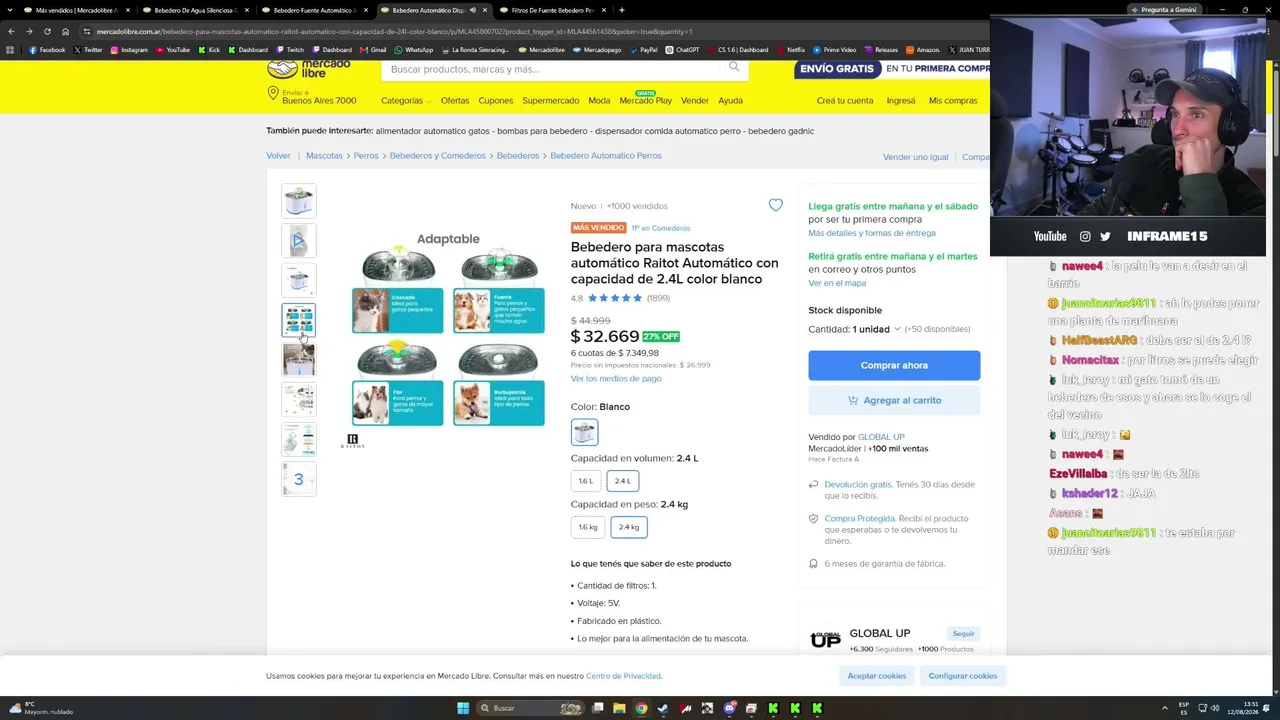Click the browser back arrow

pyautogui.click(x=11, y=31)
